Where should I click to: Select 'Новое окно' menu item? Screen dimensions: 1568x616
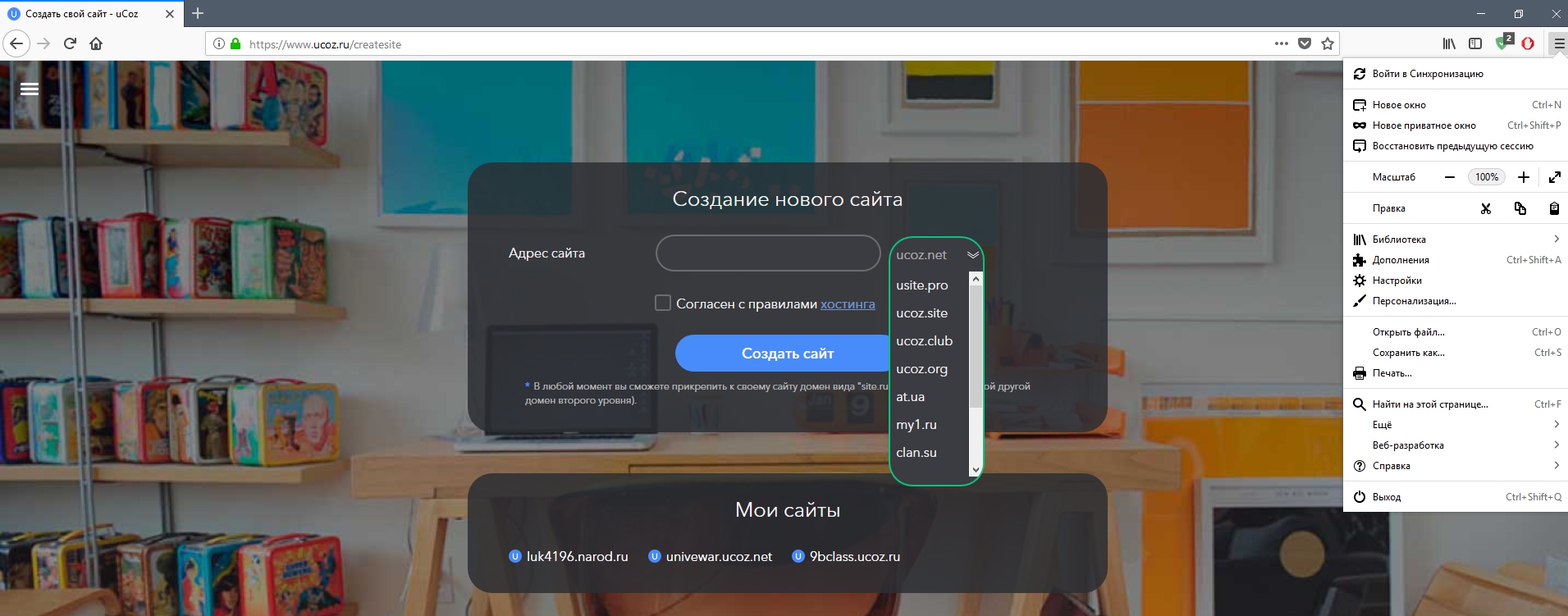1456,105
